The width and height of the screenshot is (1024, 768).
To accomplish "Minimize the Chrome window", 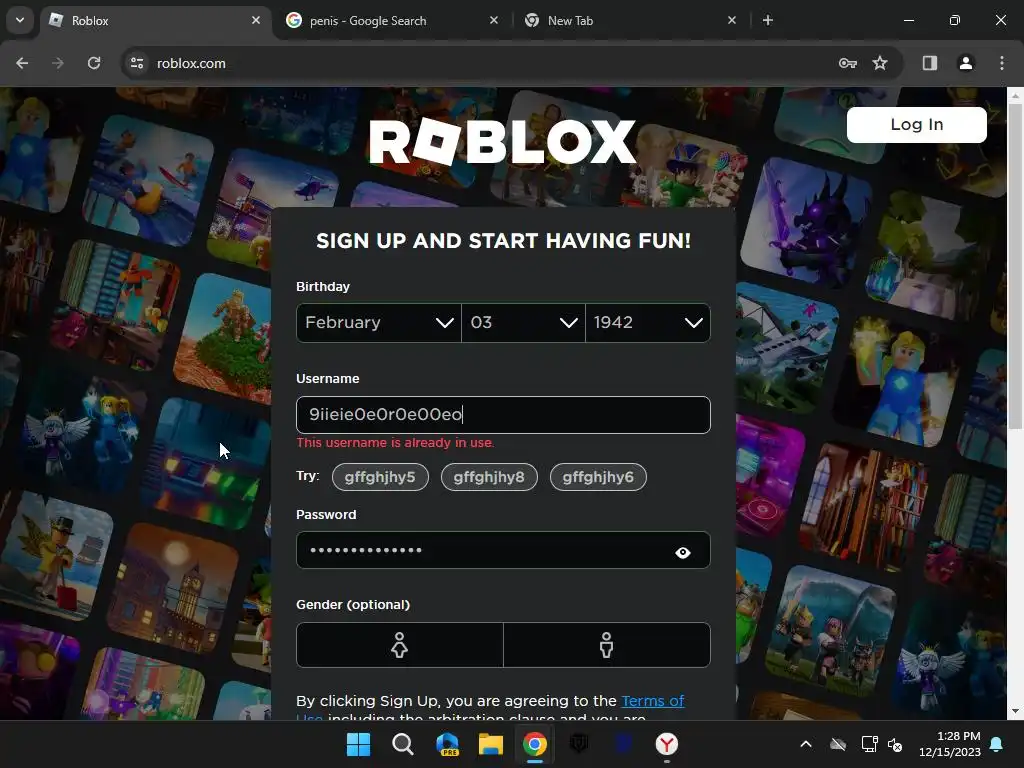I will coord(908,20).
